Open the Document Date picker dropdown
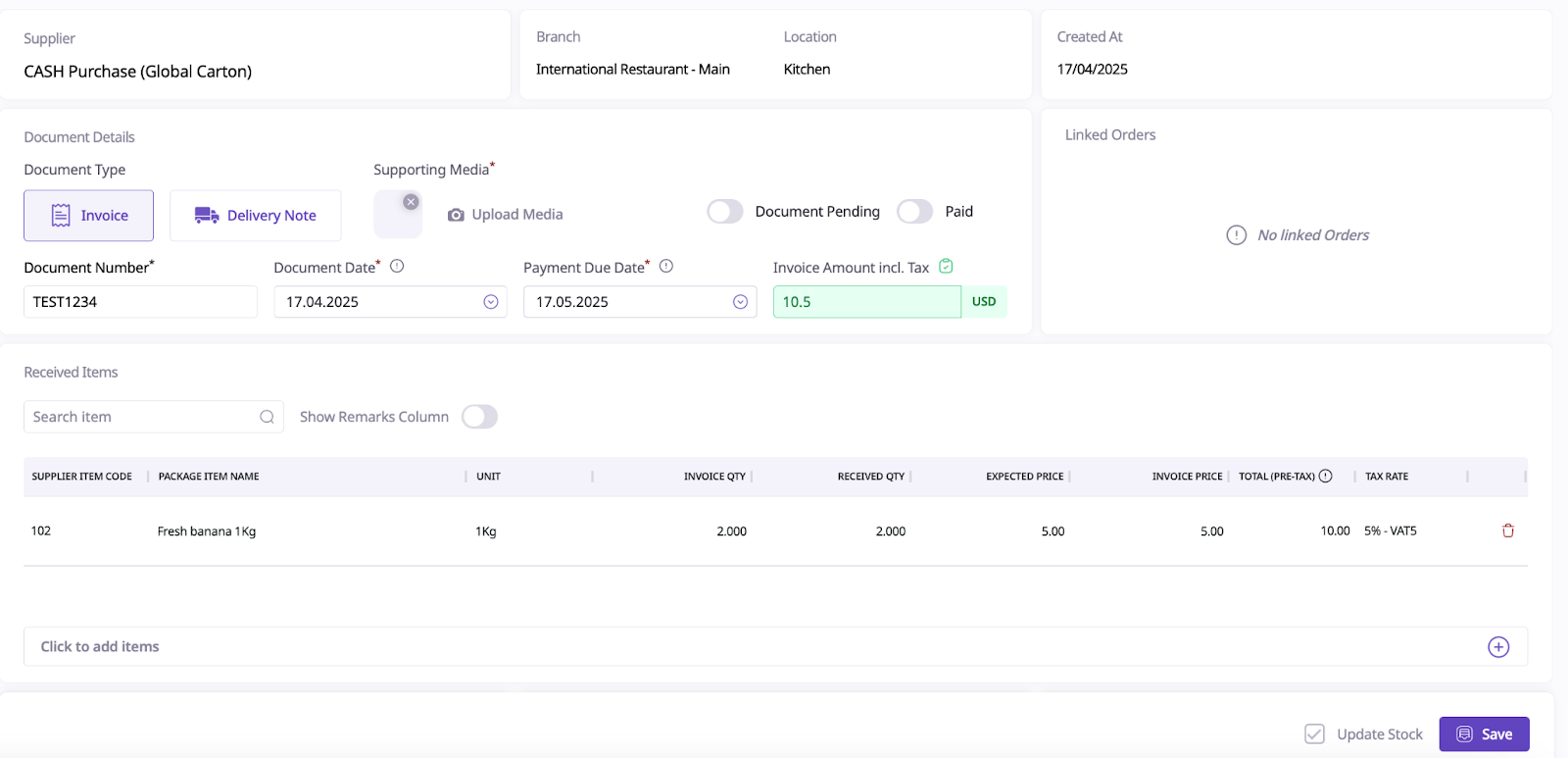Screen dimensions: 1568x758 click(491, 302)
